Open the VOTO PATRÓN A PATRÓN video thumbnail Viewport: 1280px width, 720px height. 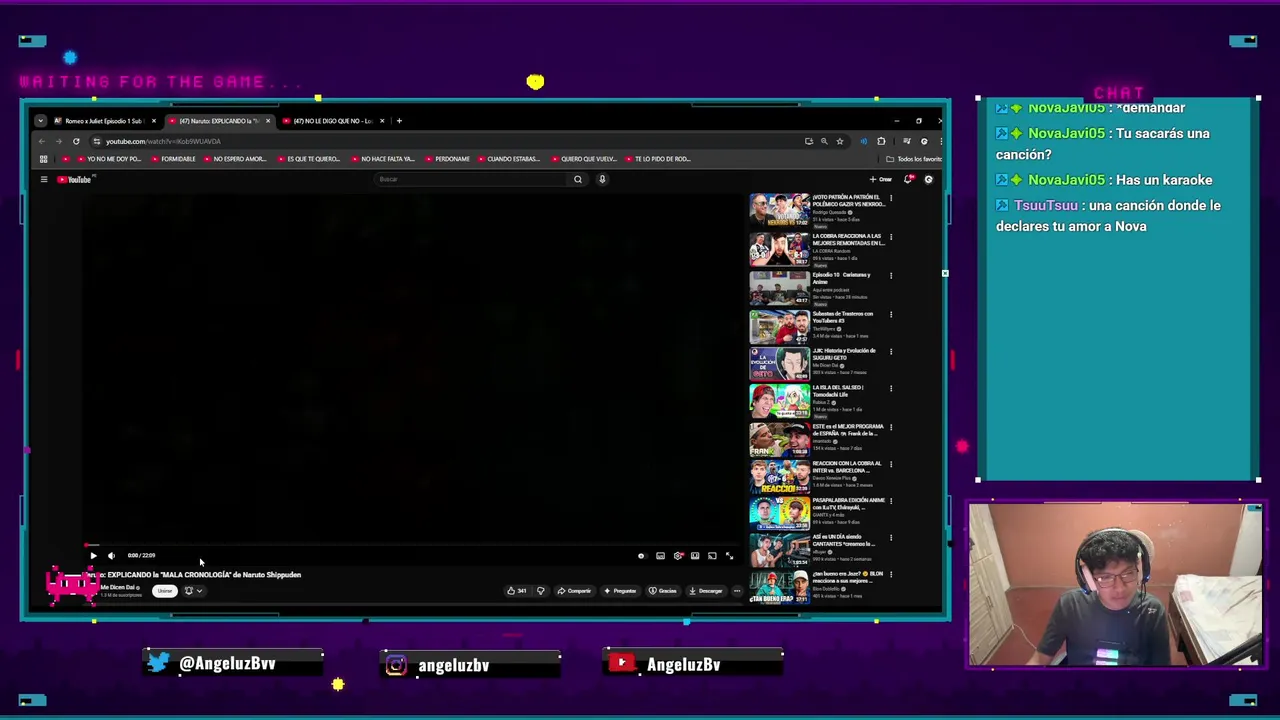[x=780, y=211]
